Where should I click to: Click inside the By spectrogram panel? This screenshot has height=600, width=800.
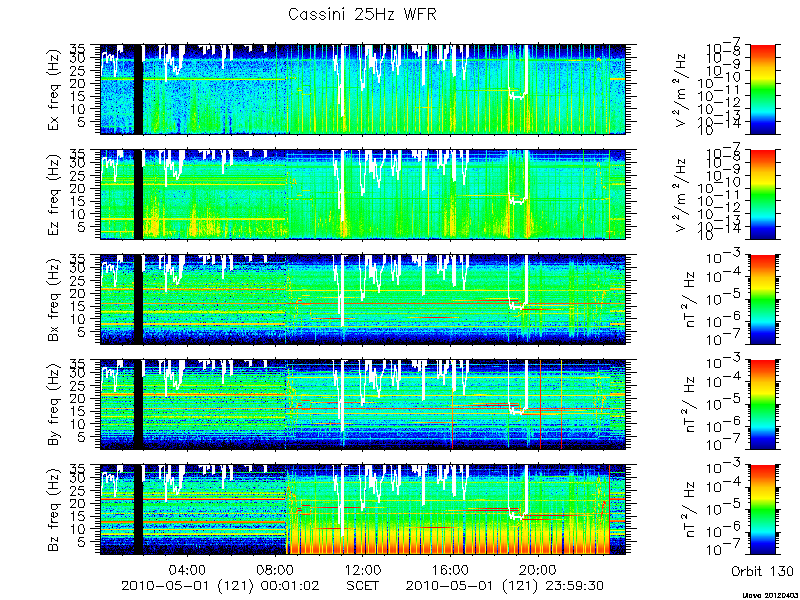[x=362, y=405]
